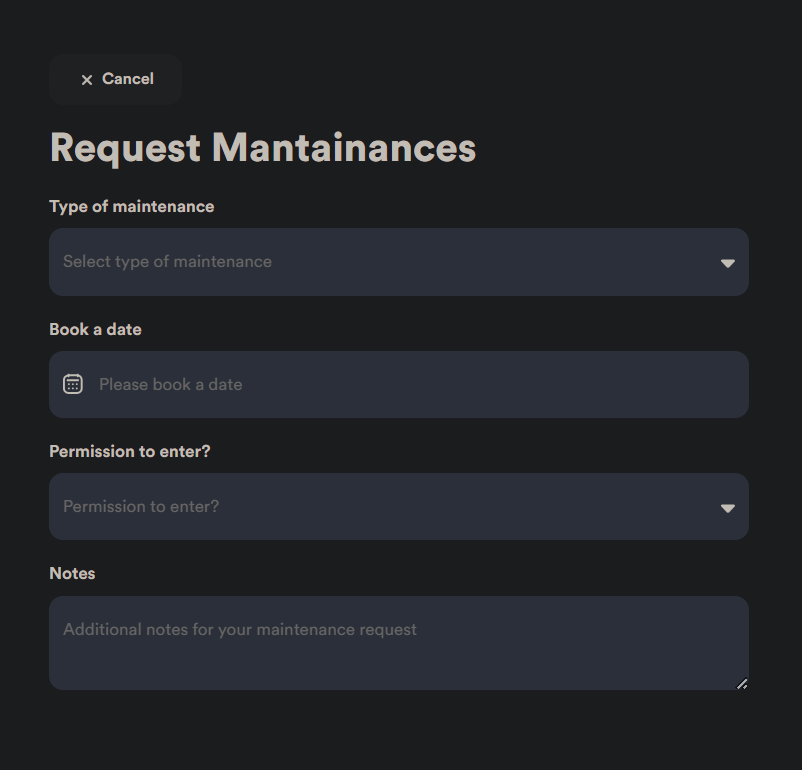Click the Notes textarea resize handle
Screen dimensions: 802x770
[741, 684]
